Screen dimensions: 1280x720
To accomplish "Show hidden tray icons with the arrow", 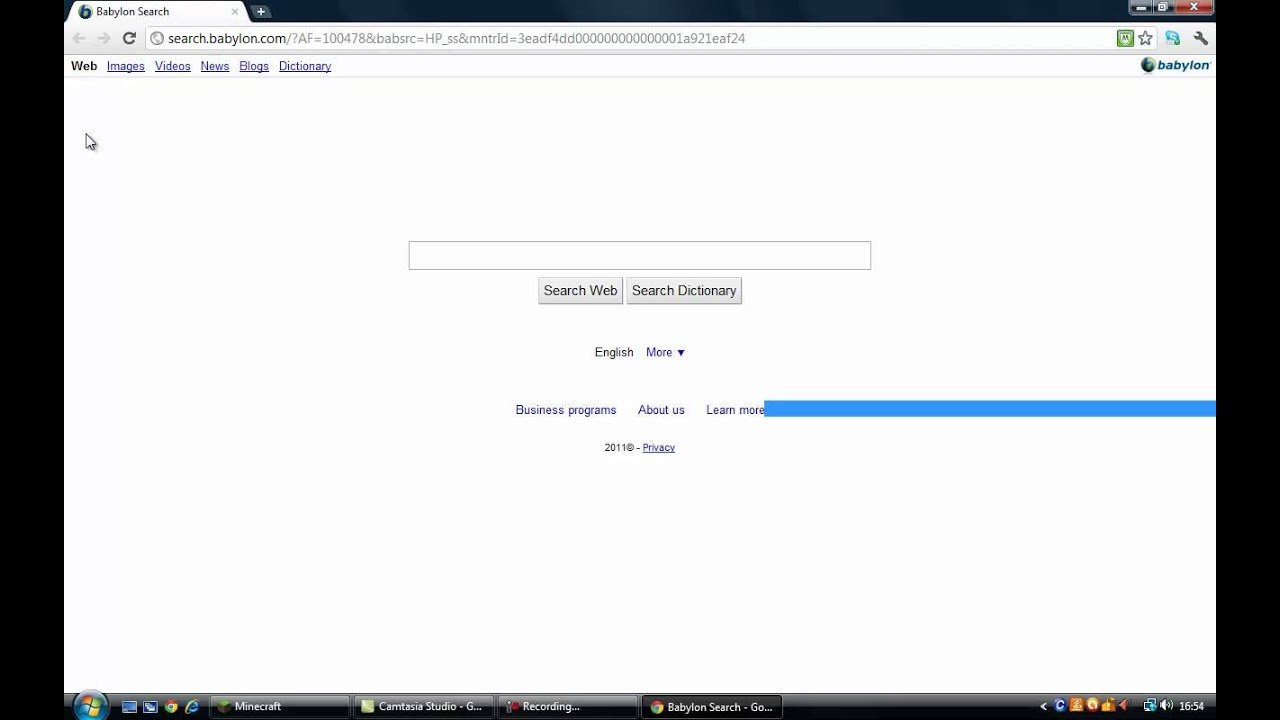I will pyautogui.click(x=1045, y=706).
